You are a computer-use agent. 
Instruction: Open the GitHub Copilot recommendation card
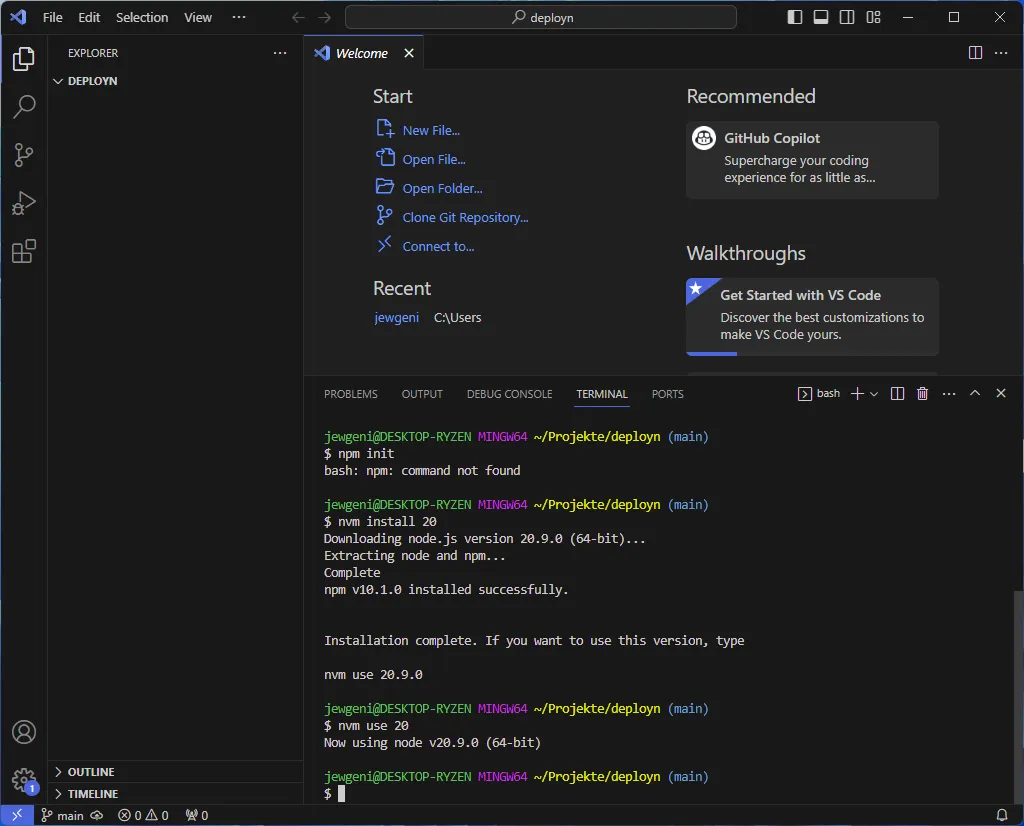pos(812,160)
